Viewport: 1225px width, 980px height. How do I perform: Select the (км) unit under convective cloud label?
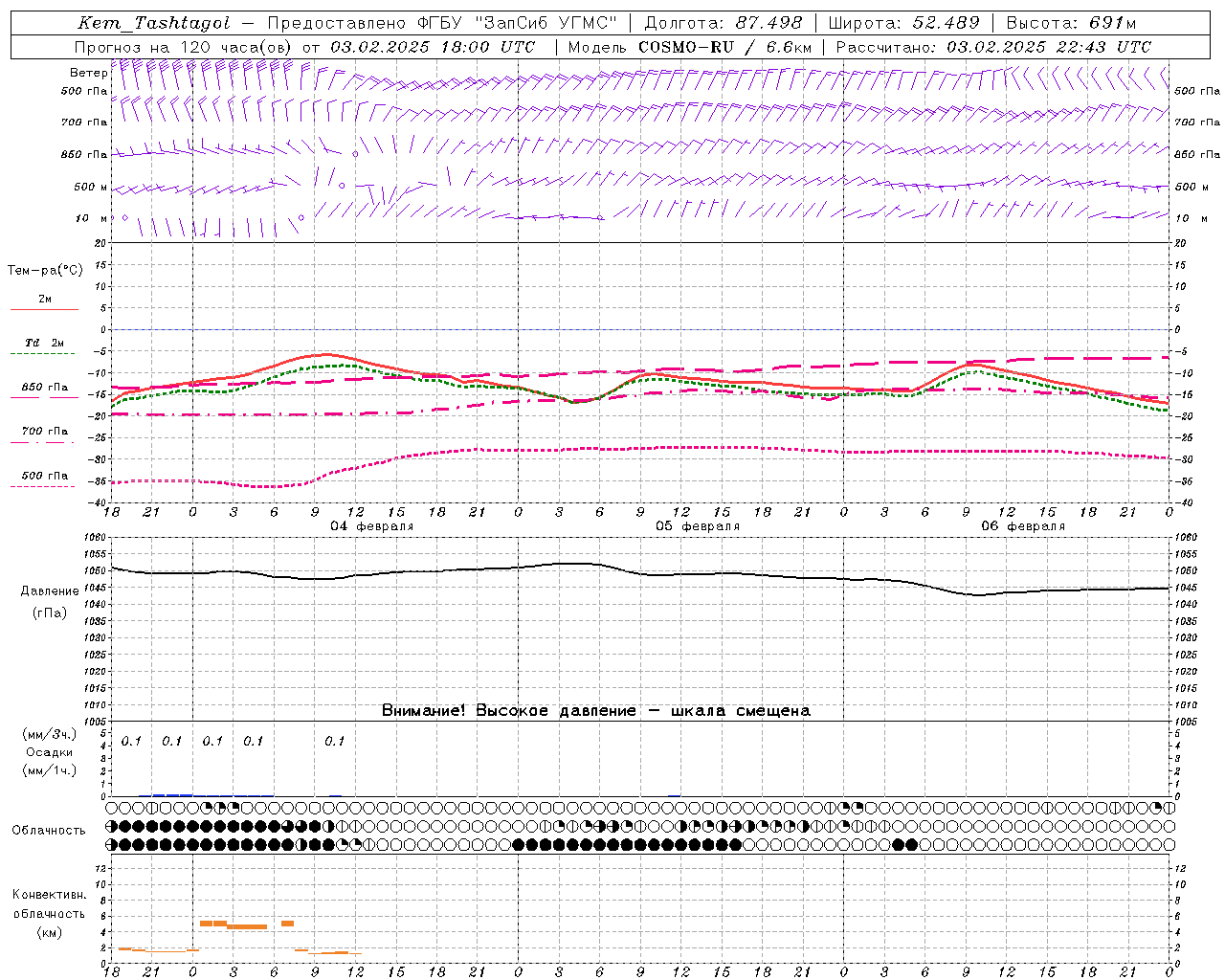tap(50, 932)
